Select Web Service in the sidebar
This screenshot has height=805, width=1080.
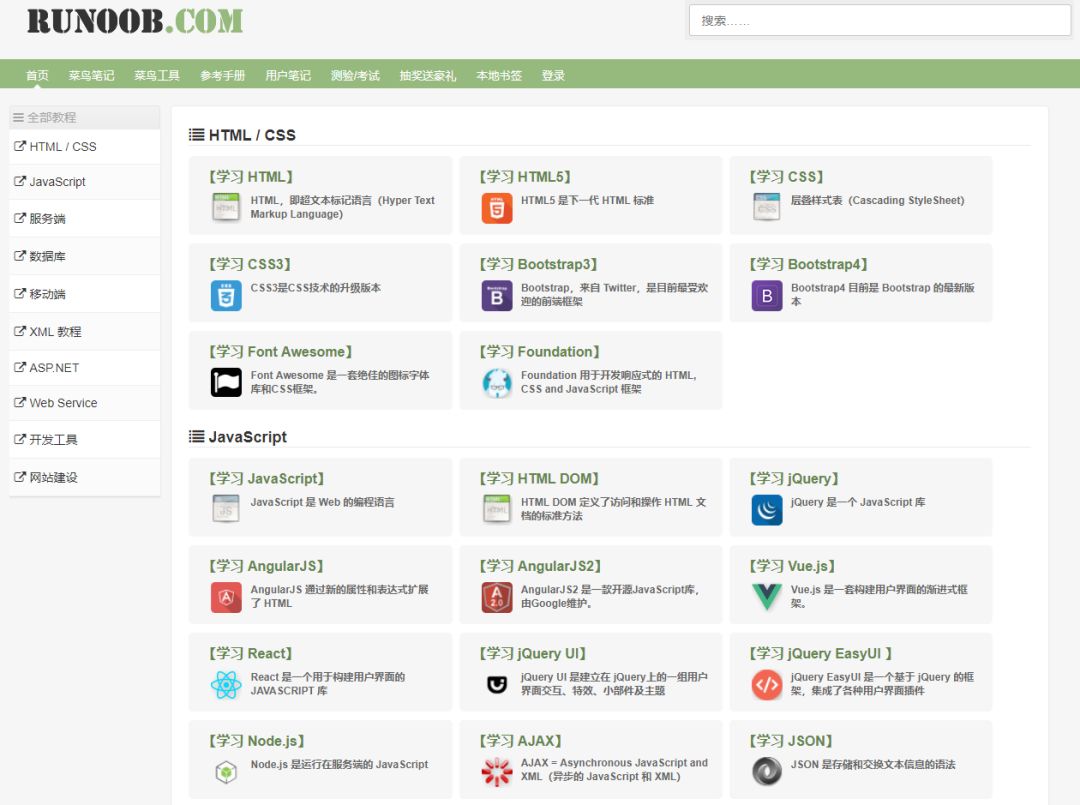[x=85, y=403]
